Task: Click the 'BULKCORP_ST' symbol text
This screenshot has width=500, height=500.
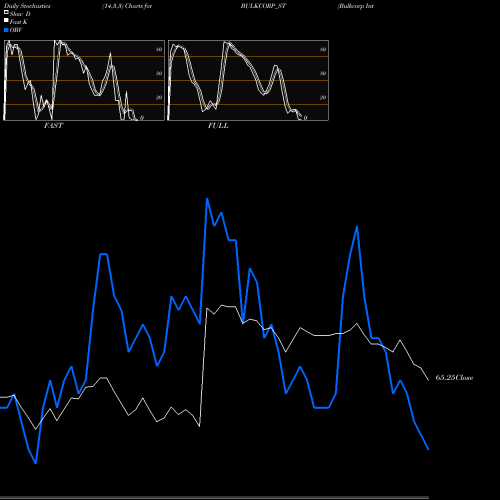Action: pos(263,6)
